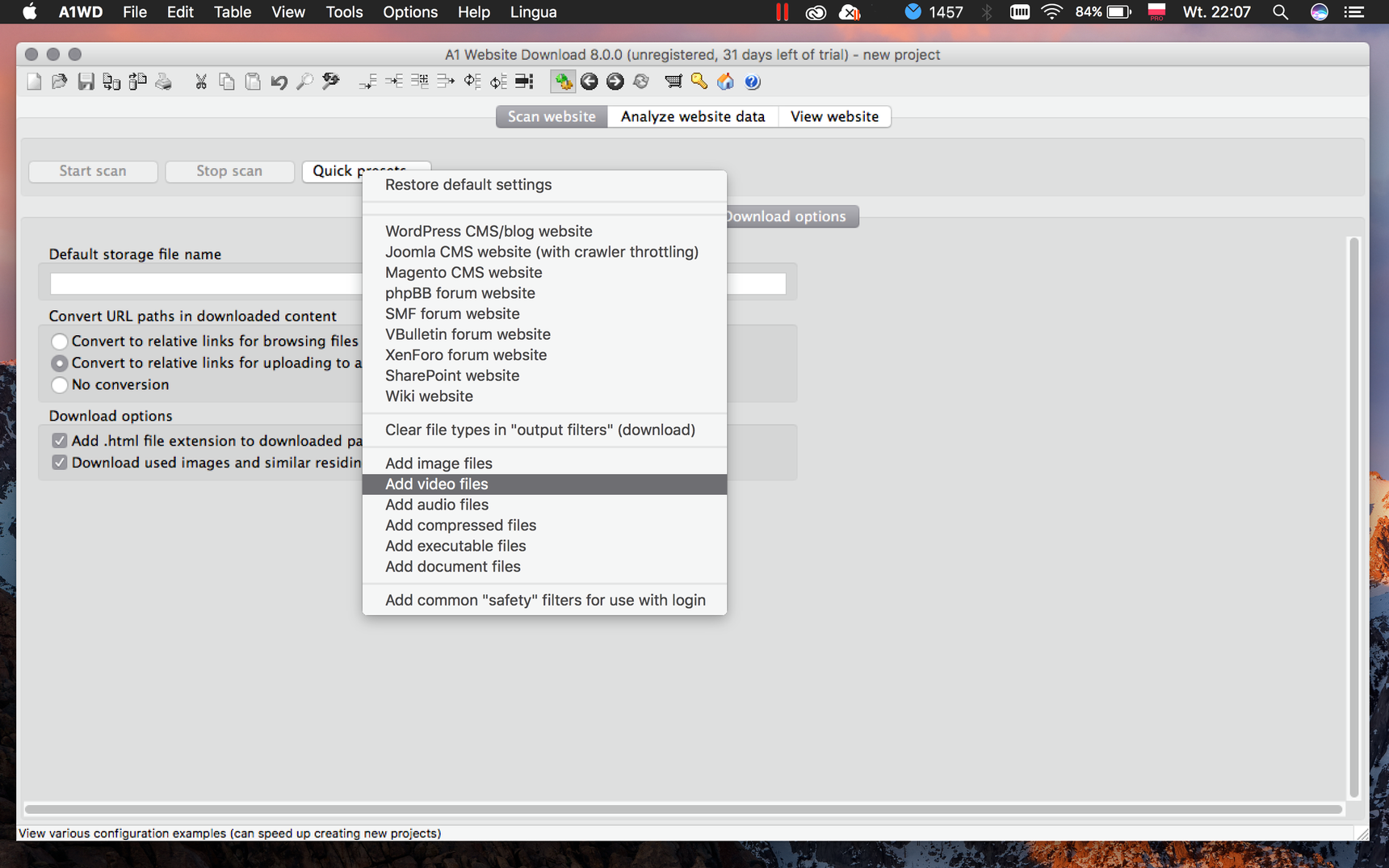Screen dimensions: 1389x868
Task: Click the Siri icon in menu bar
Action: pos(1319,12)
